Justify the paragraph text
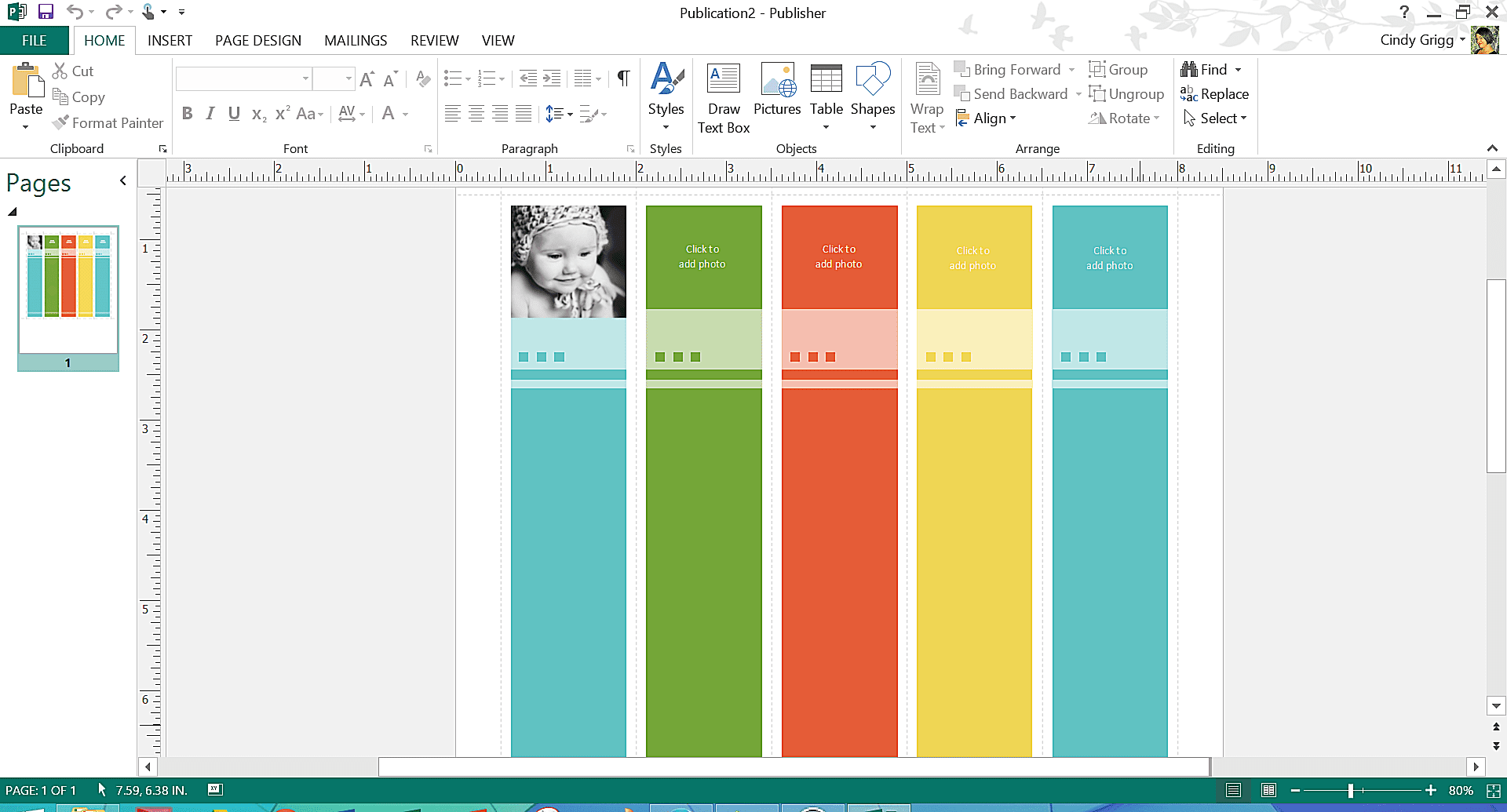 (x=524, y=114)
